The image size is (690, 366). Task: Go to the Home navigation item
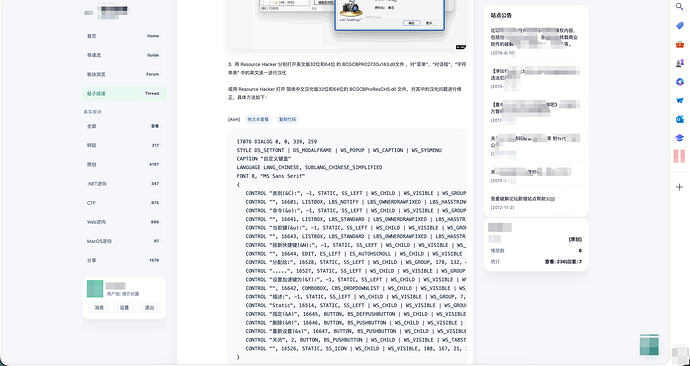point(124,36)
